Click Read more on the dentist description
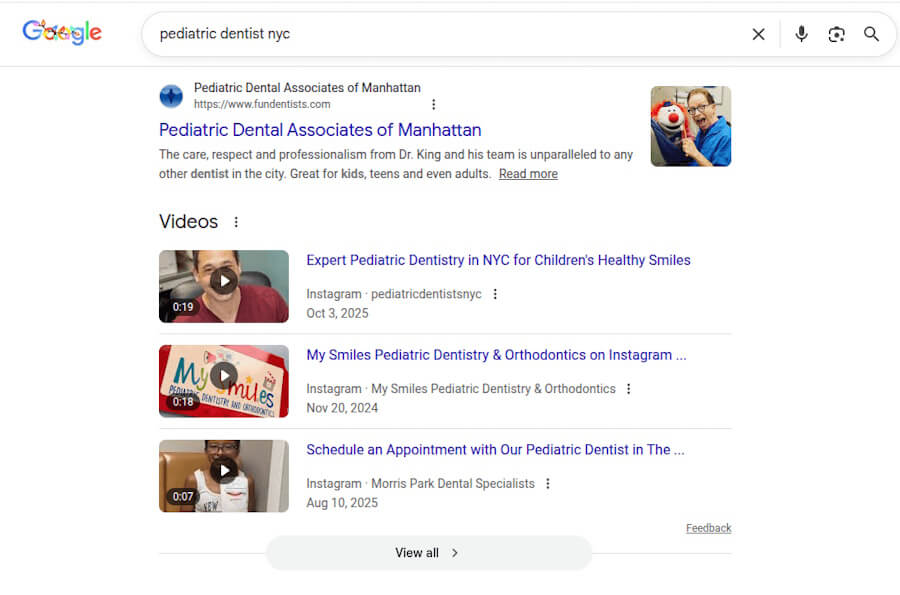This screenshot has height=595, width=900. (x=527, y=173)
